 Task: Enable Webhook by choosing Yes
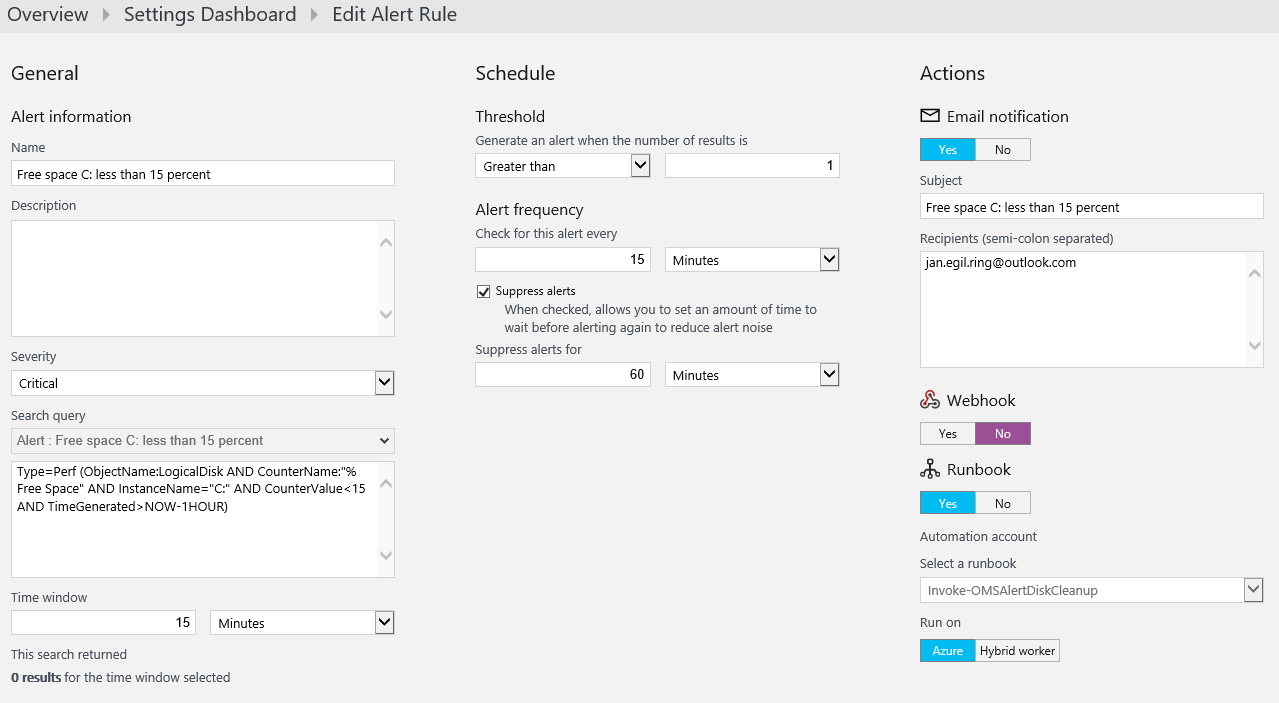947,434
